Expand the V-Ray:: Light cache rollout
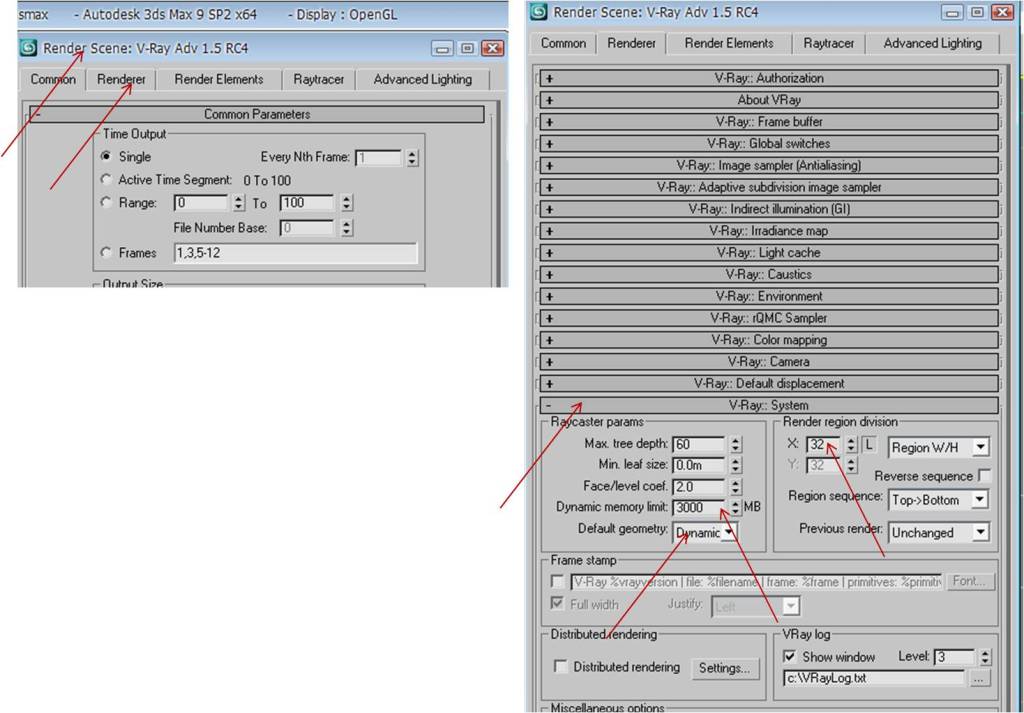 (x=769, y=253)
